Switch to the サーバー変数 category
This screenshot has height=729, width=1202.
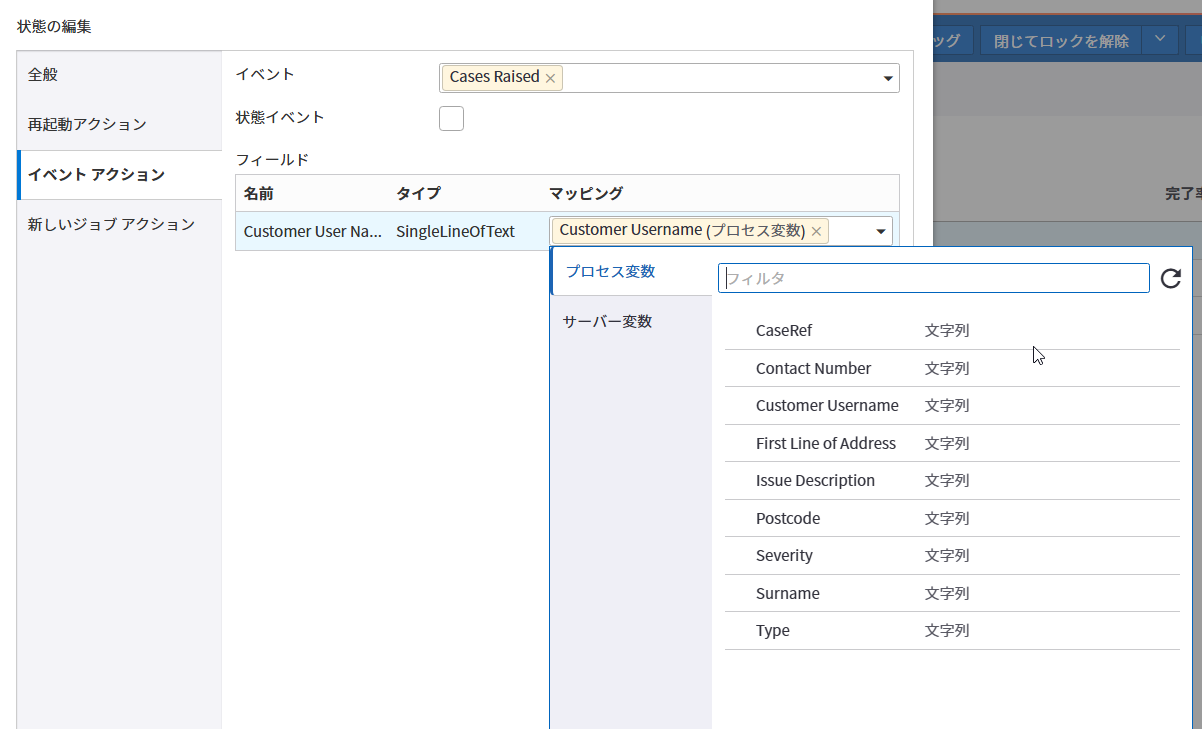point(607,322)
